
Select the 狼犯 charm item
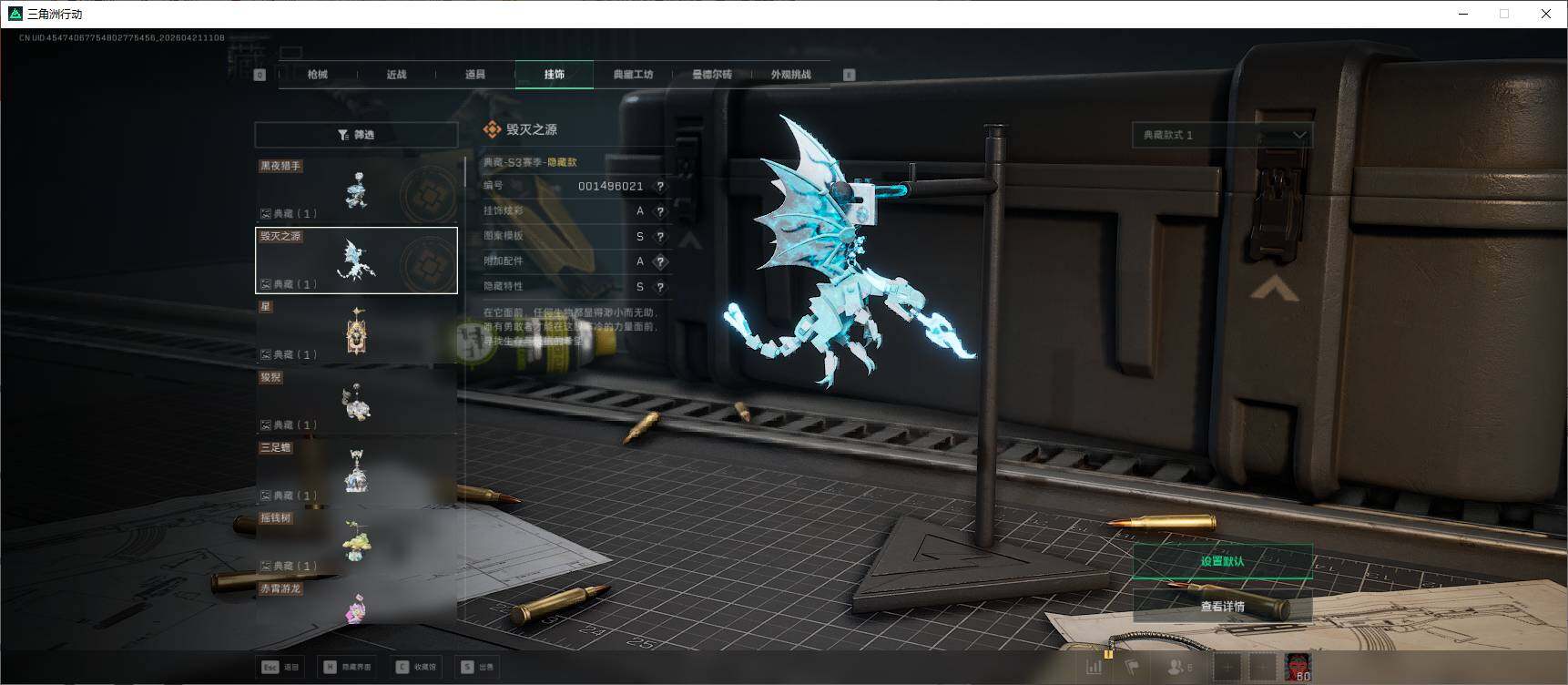[356, 401]
